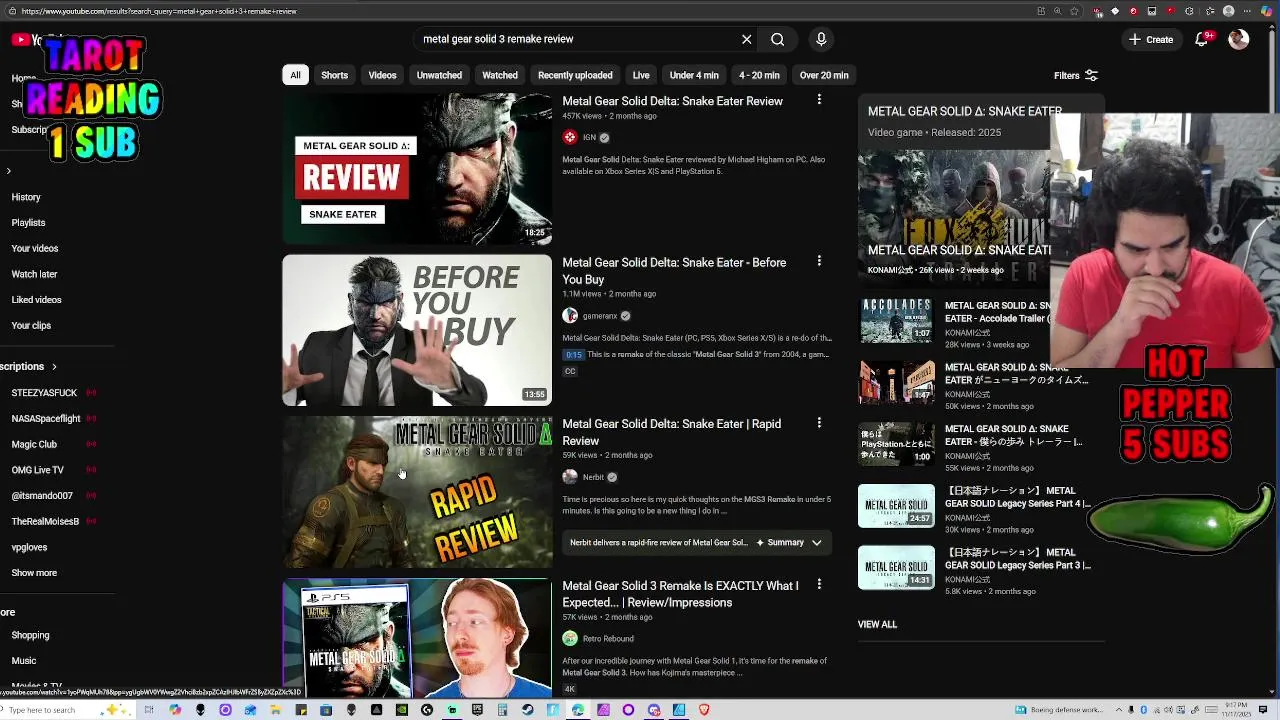Select the Unwatched filter chip
The width and height of the screenshot is (1280, 720).
[439, 75]
